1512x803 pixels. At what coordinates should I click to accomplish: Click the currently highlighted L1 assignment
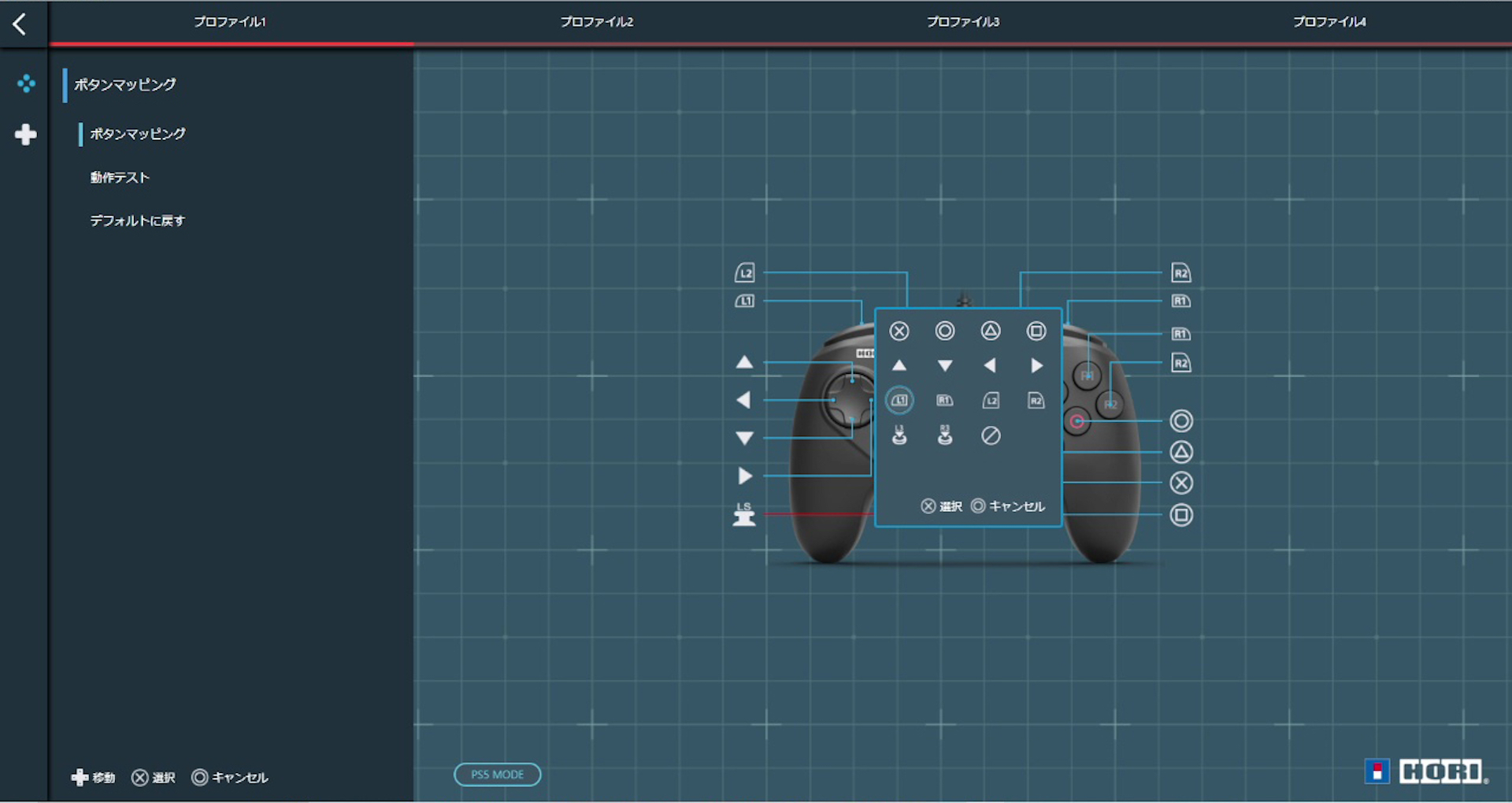899,400
